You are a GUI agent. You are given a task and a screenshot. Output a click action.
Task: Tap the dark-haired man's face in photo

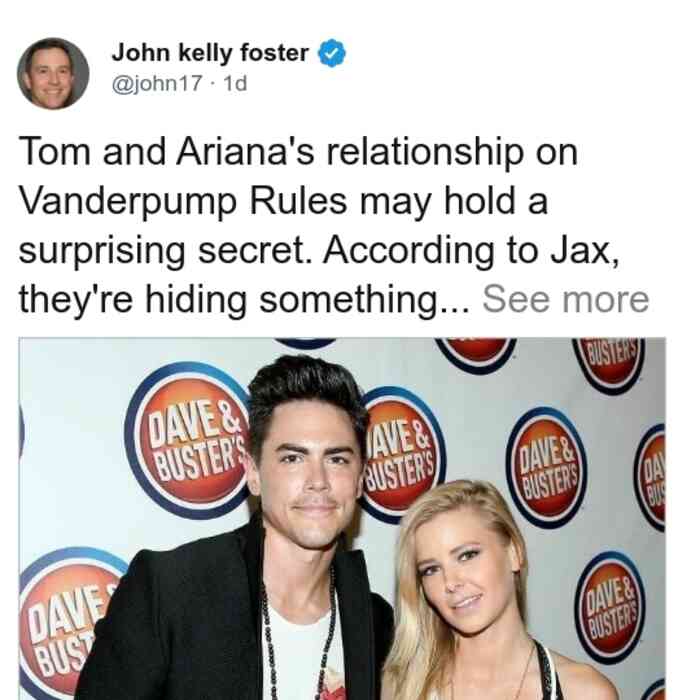(309, 478)
